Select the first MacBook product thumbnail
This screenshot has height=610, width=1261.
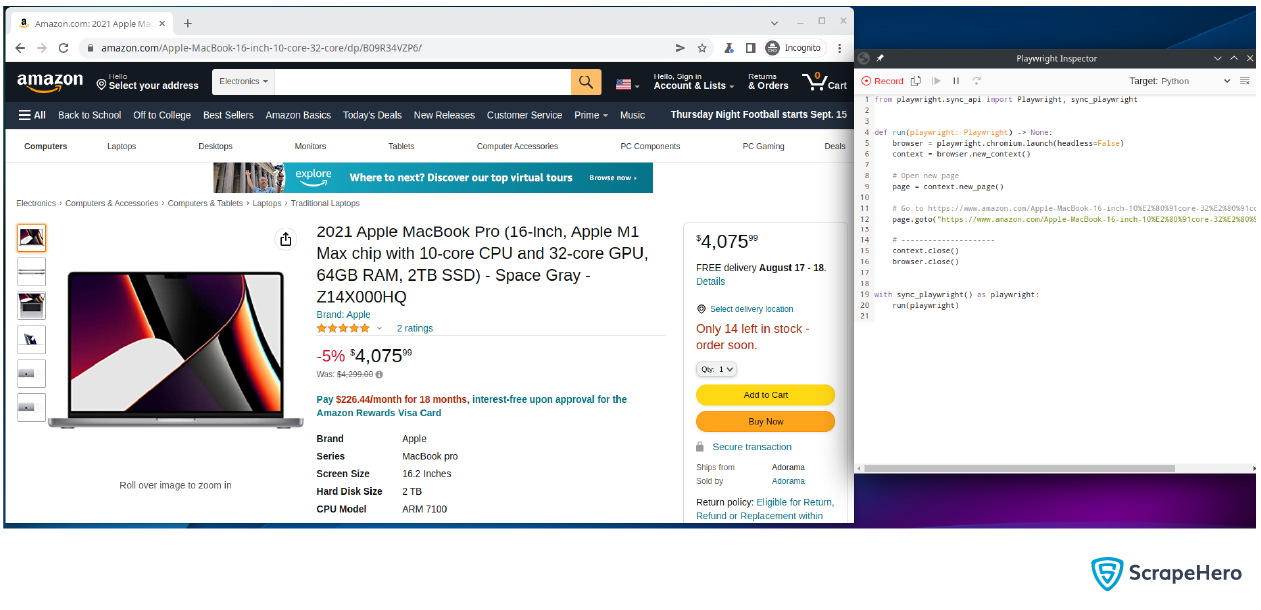[x=31, y=237]
